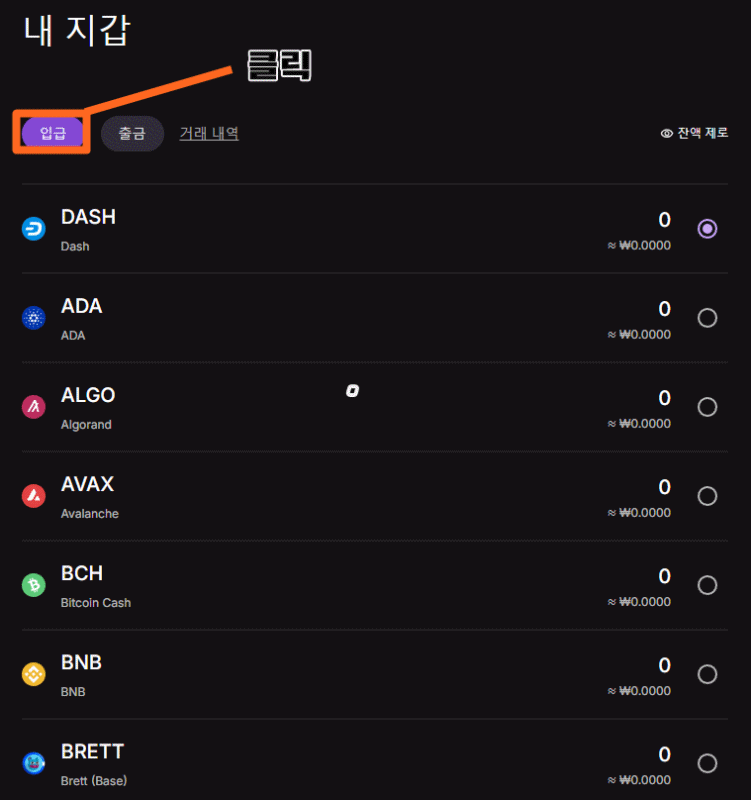Select the BRETT radio button
This screenshot has height=800, width=751.
point(707,763)
